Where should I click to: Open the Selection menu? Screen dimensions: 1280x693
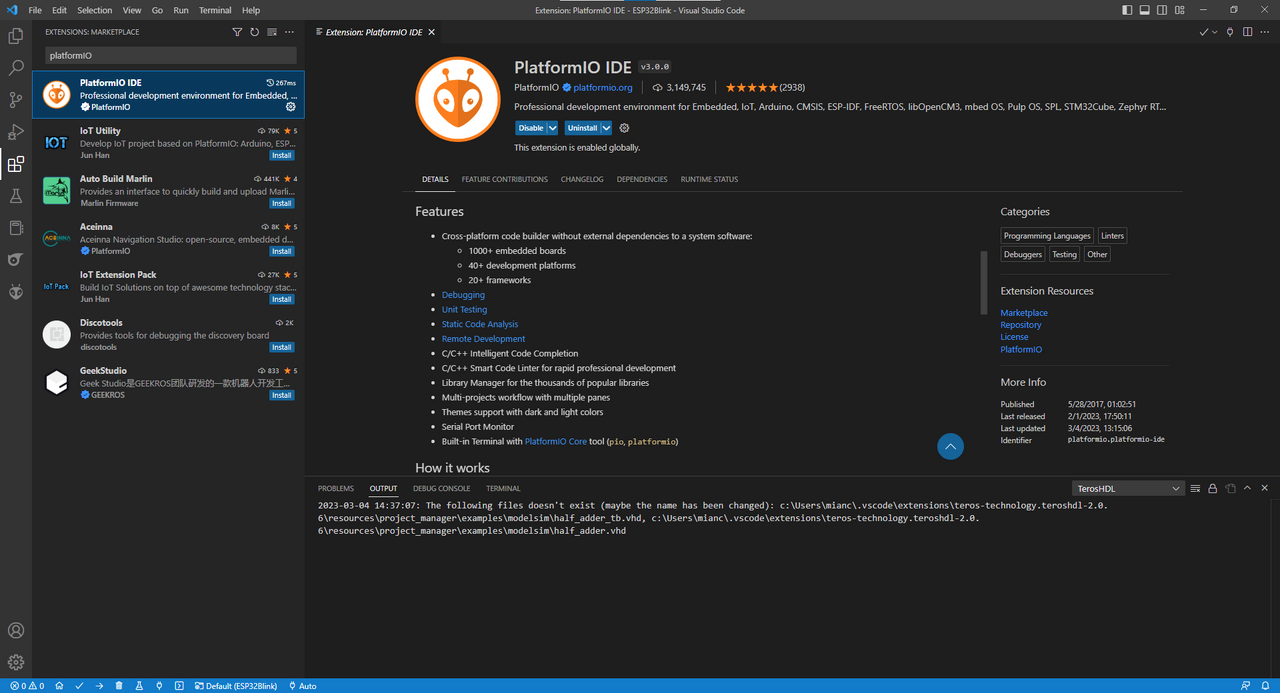[95, 10]
